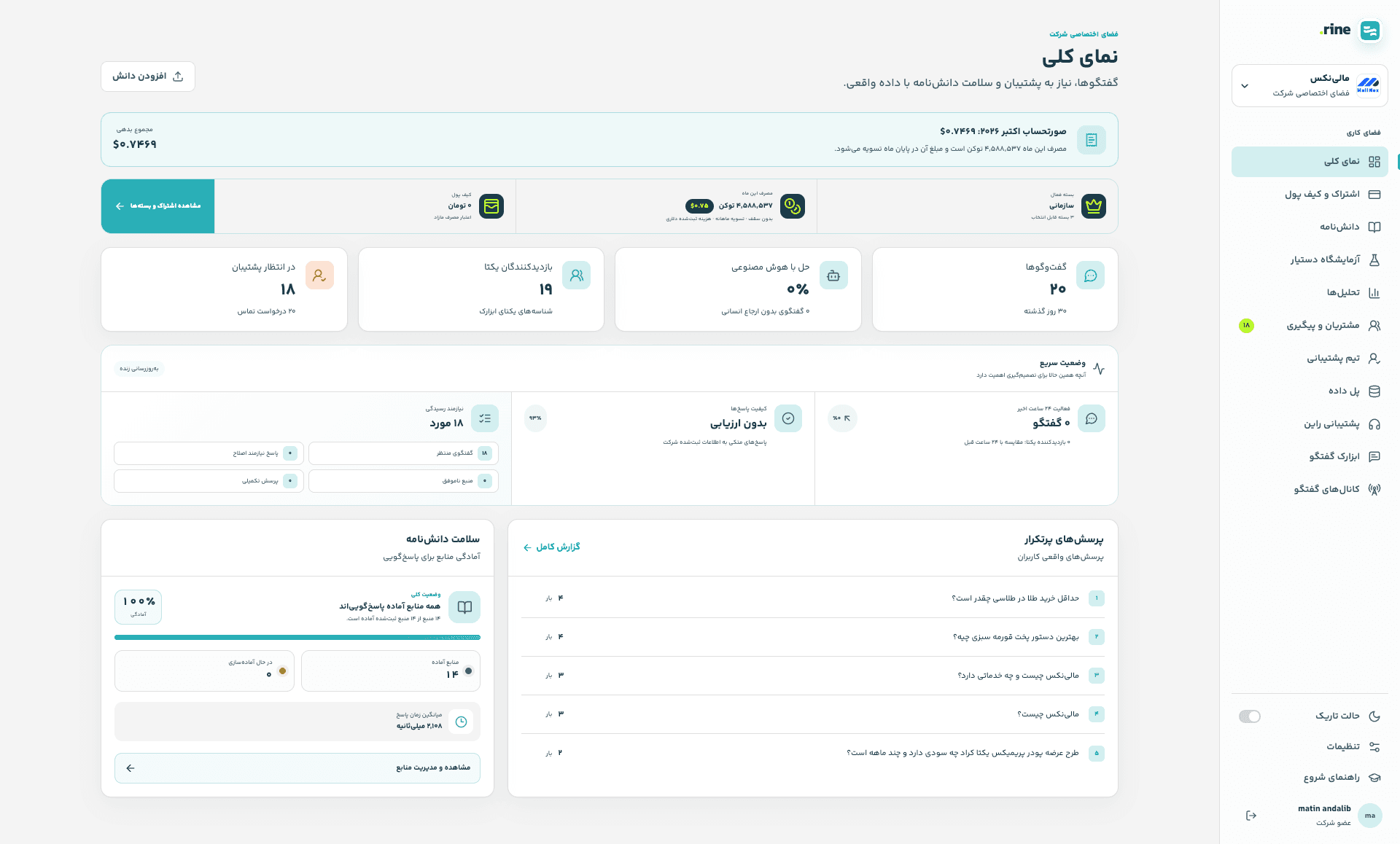Click question بهترین دستور پخت قورمه سبزی چیه؟
Screen dimensions: 1400x844
click(1016, 637)
